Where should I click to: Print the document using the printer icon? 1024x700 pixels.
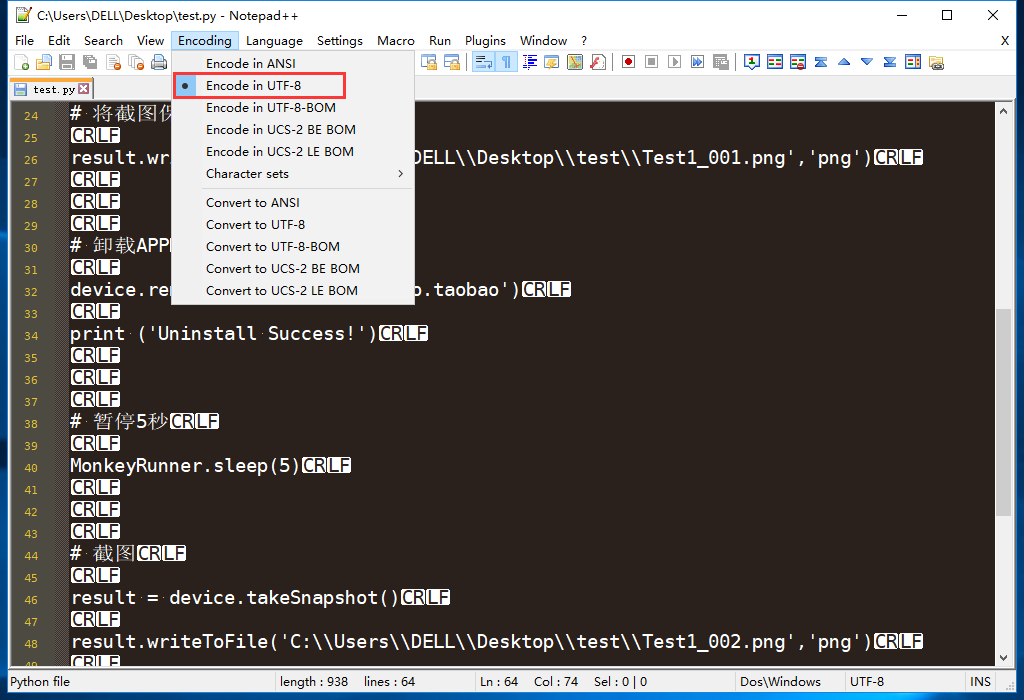pos(159,63)
